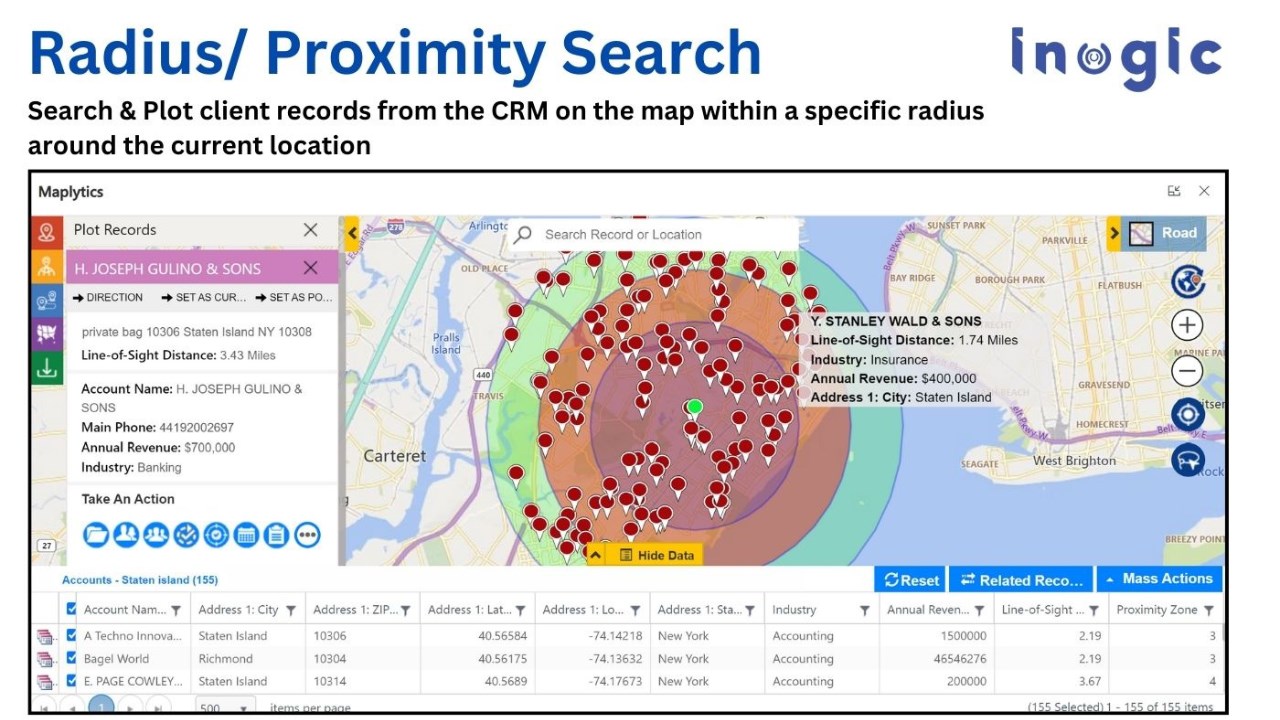Screen dimensions: 1280x720
Task: Click the Reset button
Action: tap(911, 580)
